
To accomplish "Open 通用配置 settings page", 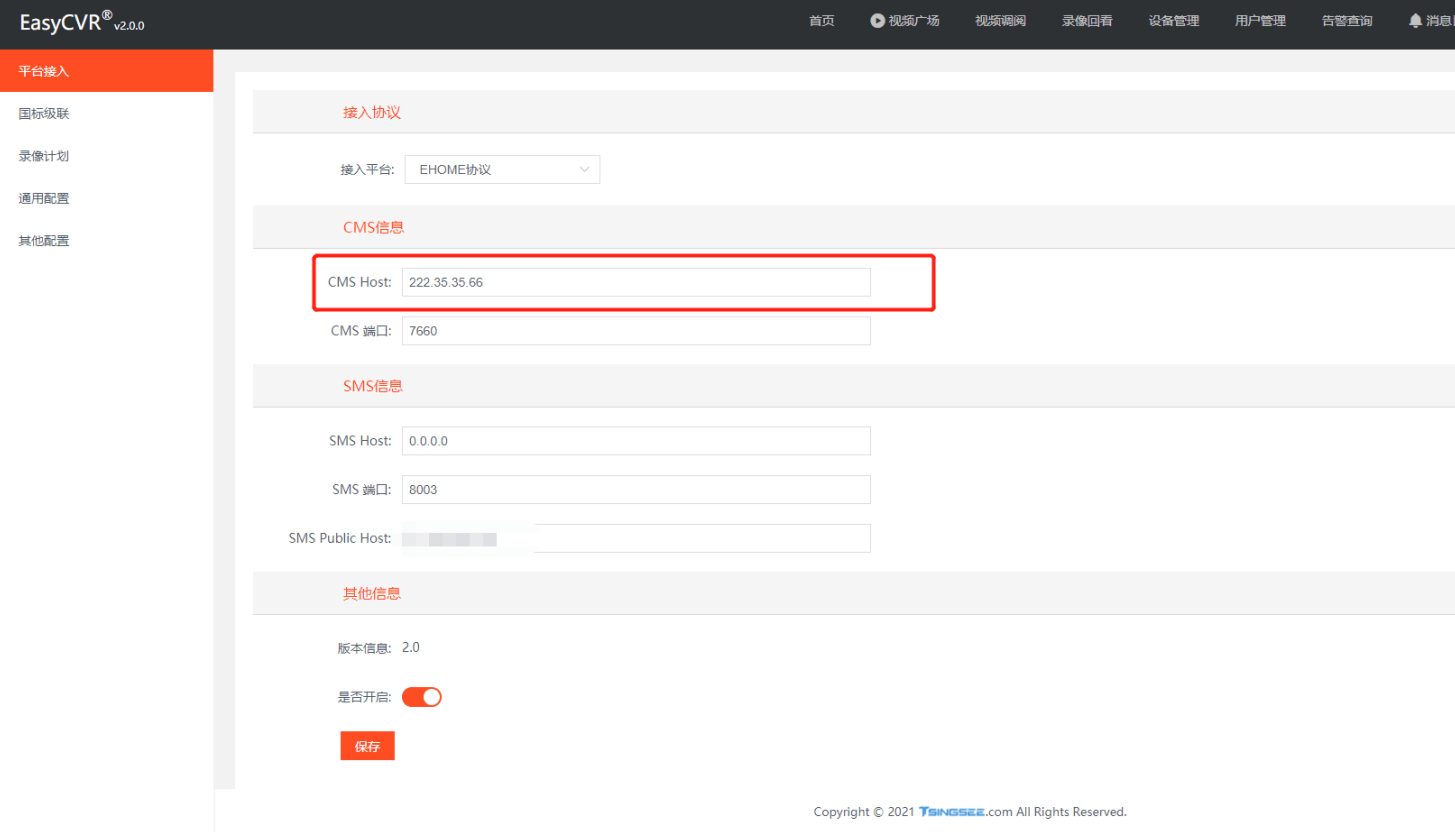I will (44, 199).
